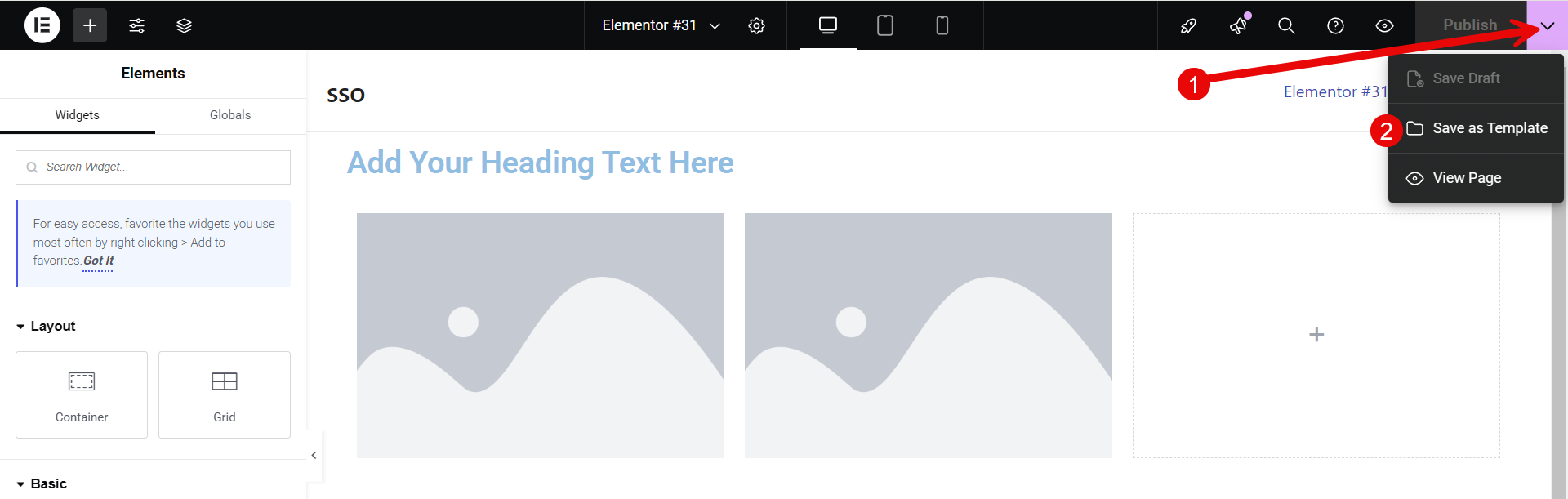This screenshot has height=499, width=1568.
Task: Open the Finder search icon
Action: (x=1286, y=25)
